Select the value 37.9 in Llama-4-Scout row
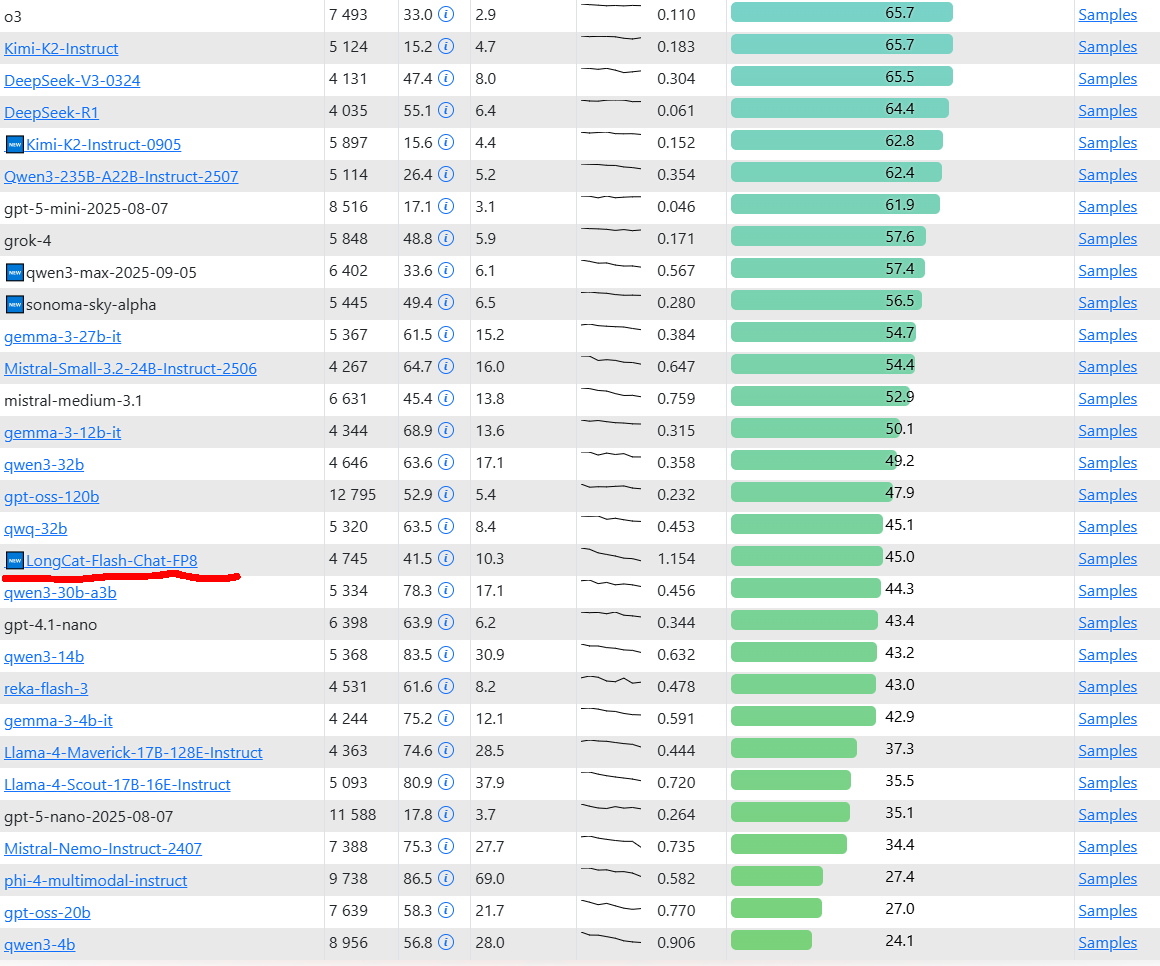Screen dimensions: 1160x966 [x=490, y=783]
